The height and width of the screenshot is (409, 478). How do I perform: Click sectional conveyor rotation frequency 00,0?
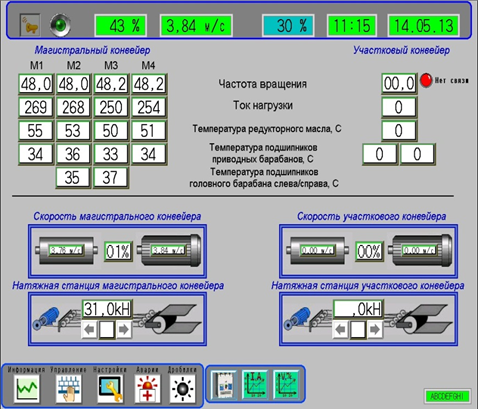(x=399, y=83)
